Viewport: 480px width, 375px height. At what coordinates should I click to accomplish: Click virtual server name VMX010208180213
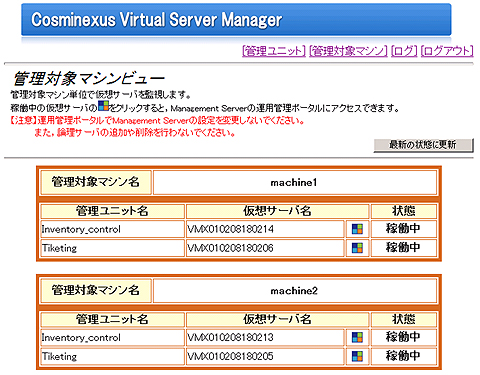coord(230,337)
